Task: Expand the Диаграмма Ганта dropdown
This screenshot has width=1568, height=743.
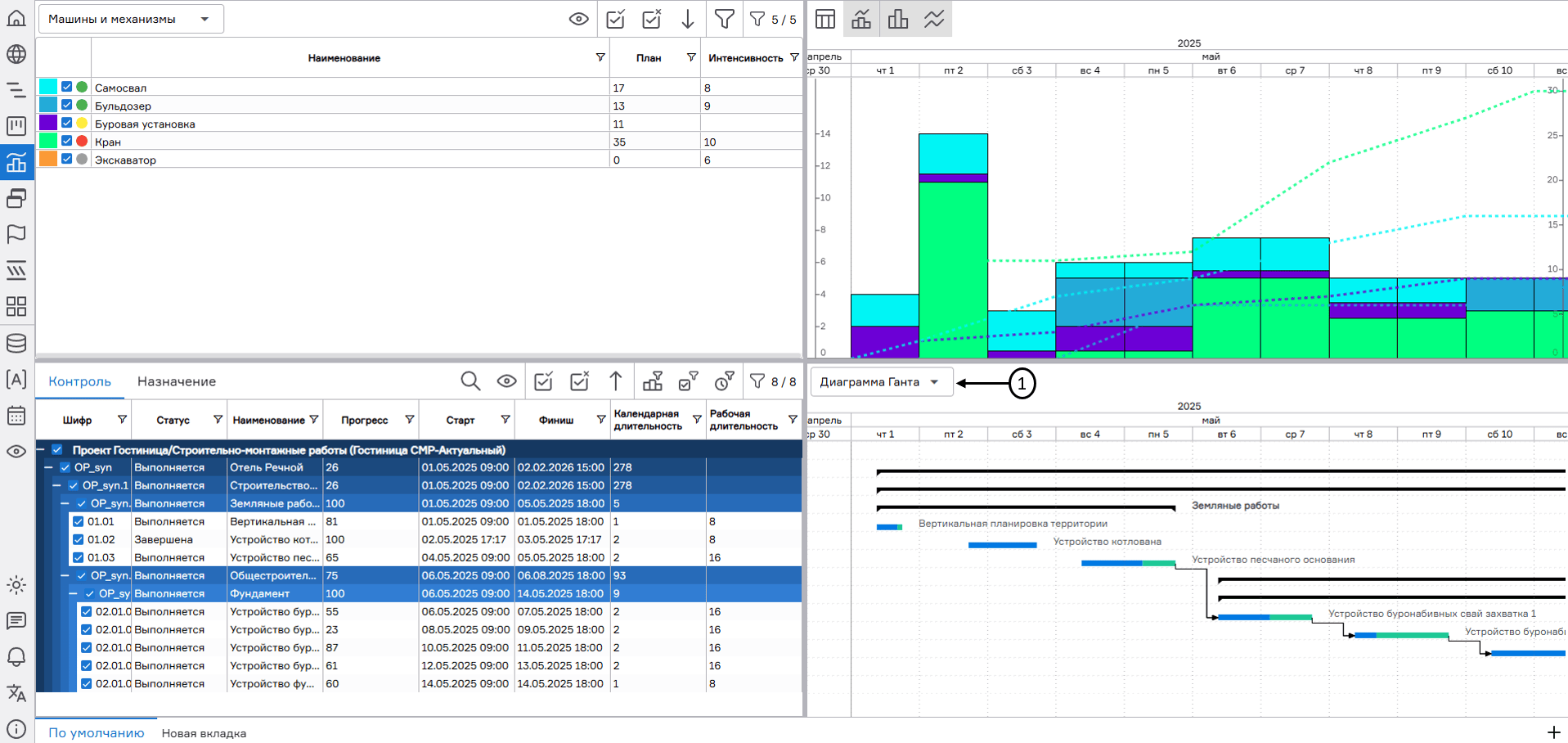Action: coord(881,382)
